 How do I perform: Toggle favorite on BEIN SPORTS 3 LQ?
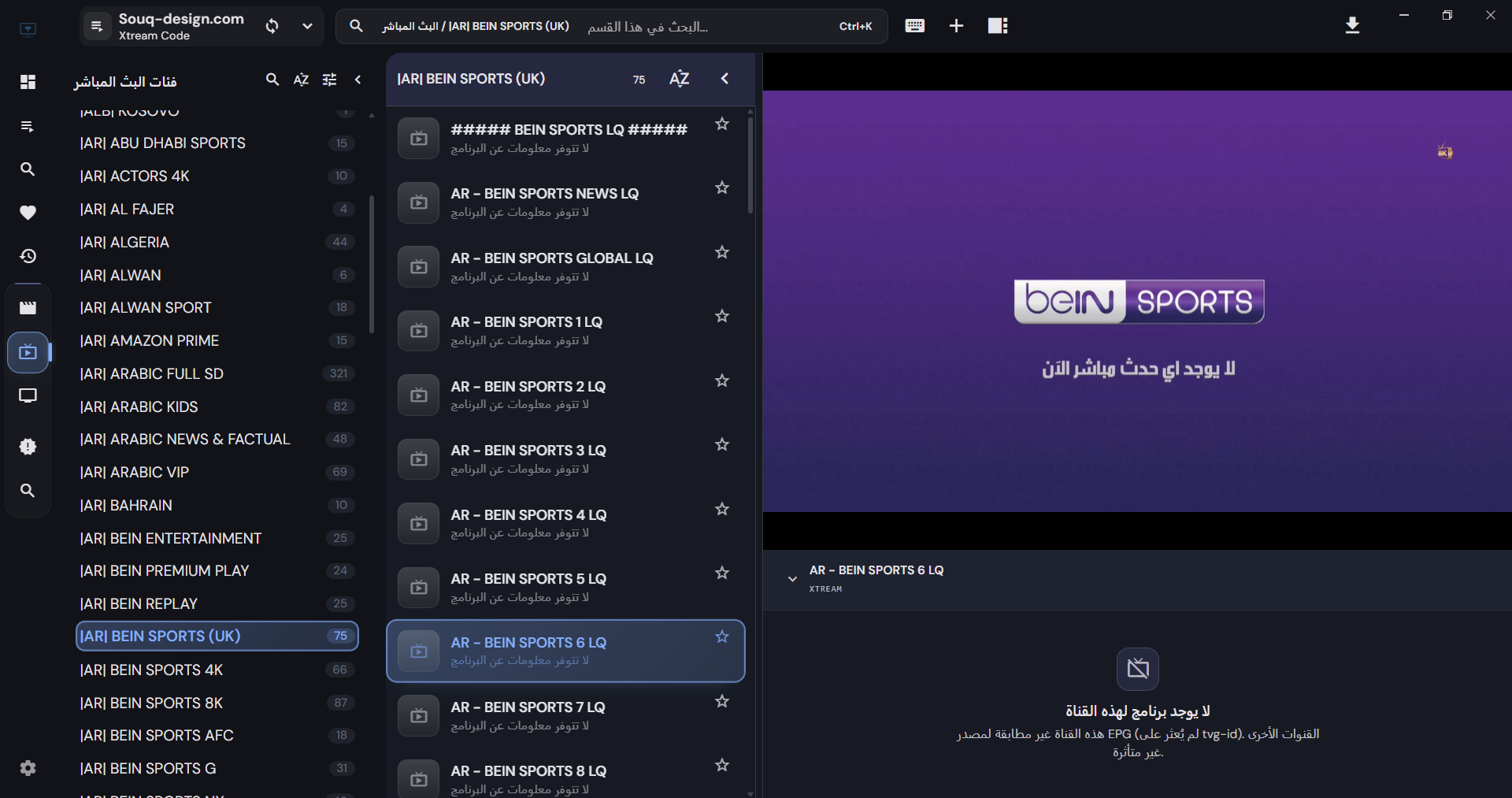point(722,444)
